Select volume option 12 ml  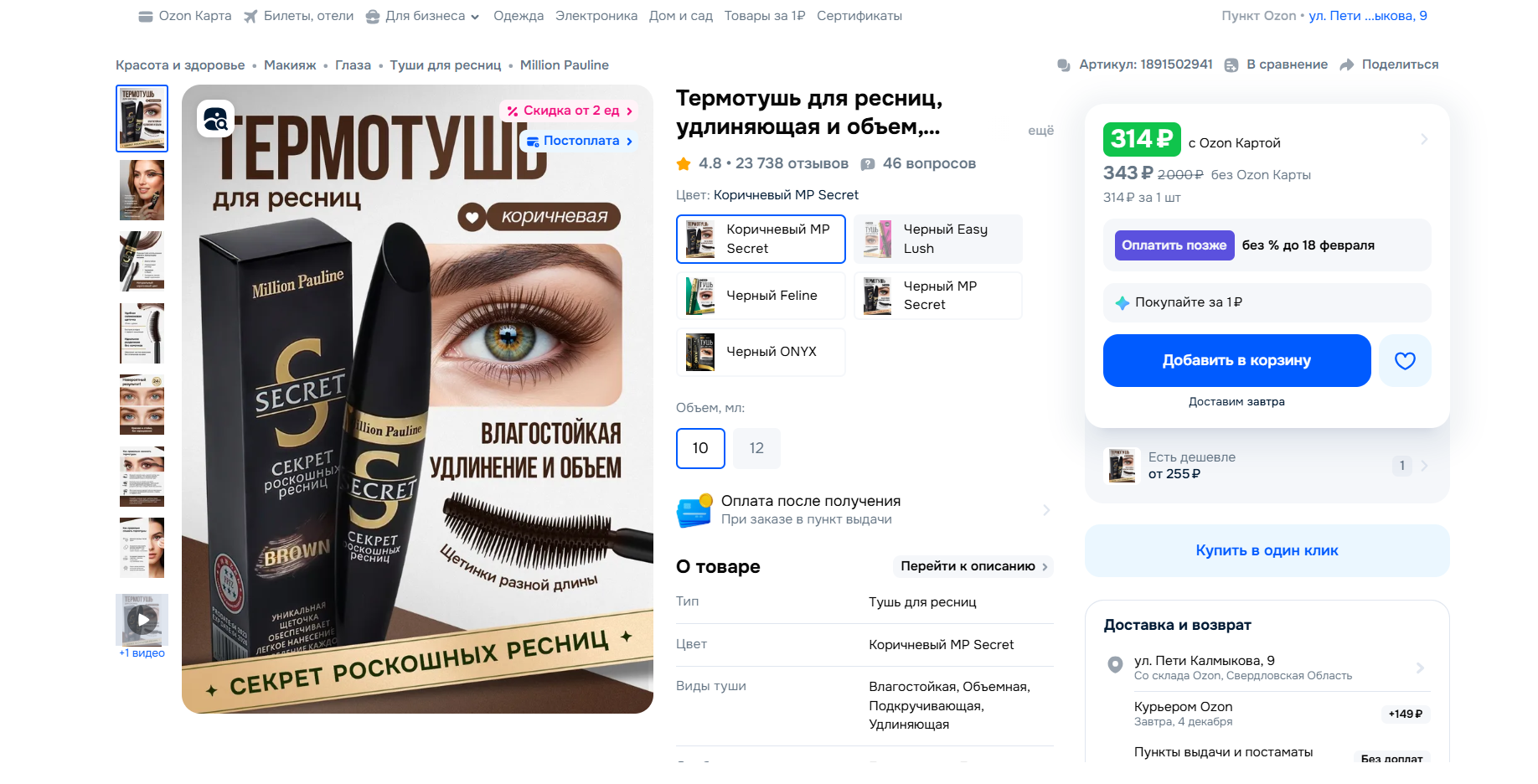(x=756, y=448)
